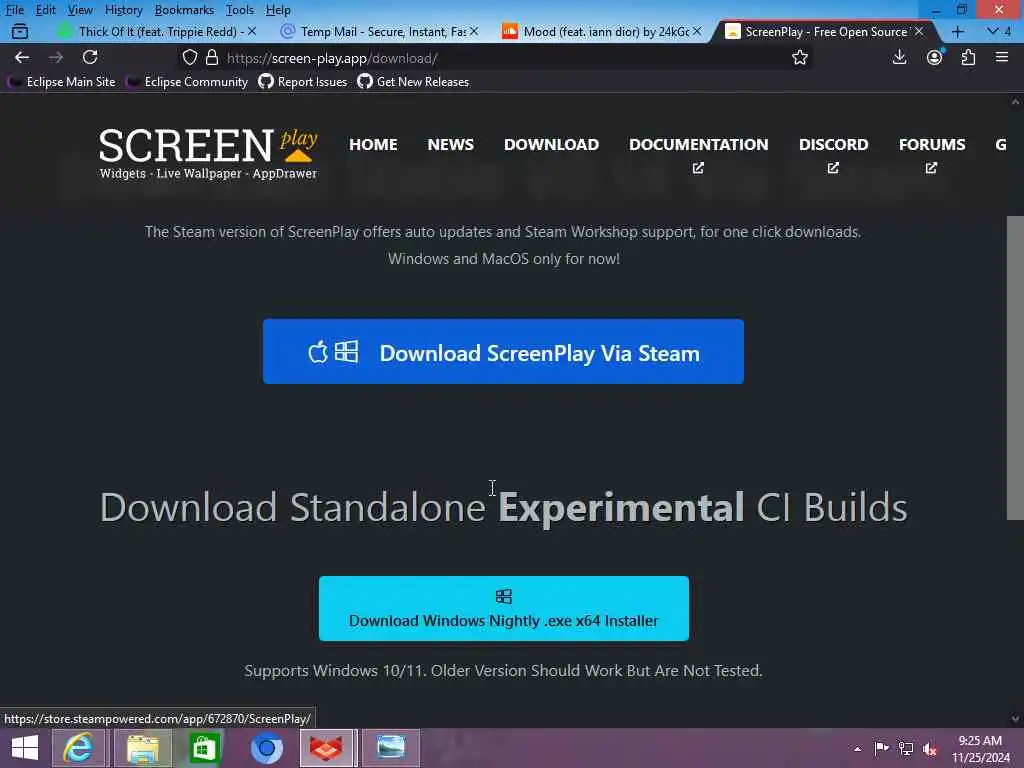
Task: Reload the current page
Action: [x=90, y=57]
